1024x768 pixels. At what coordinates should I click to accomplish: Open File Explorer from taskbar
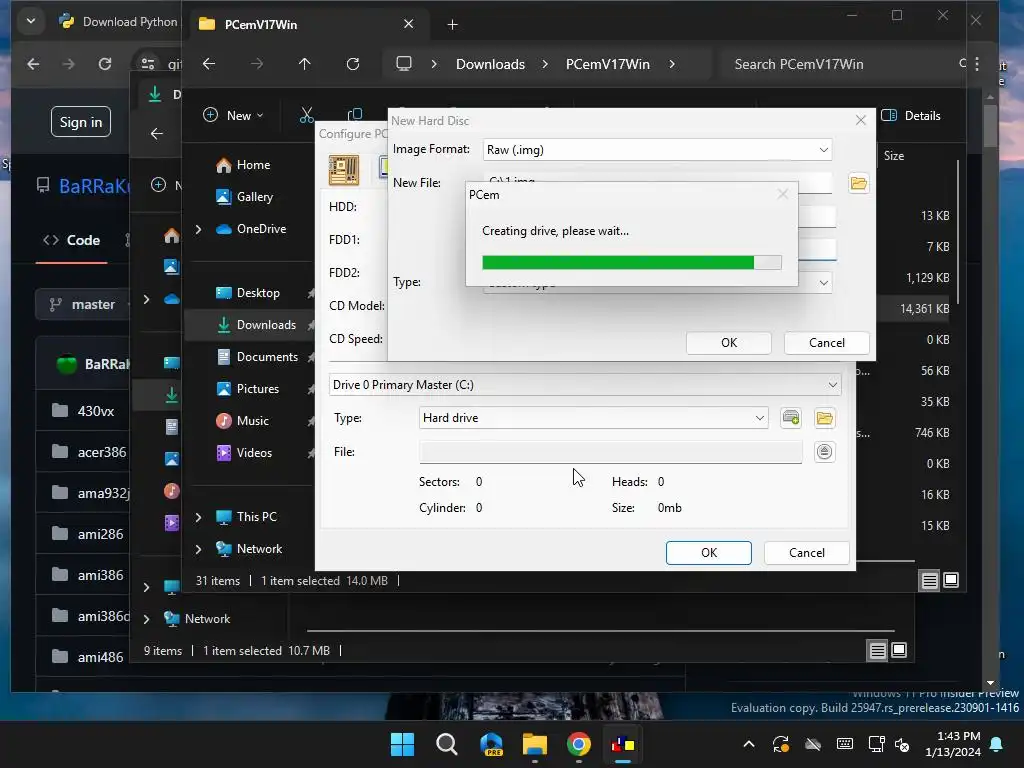click(x=535, y=744)
